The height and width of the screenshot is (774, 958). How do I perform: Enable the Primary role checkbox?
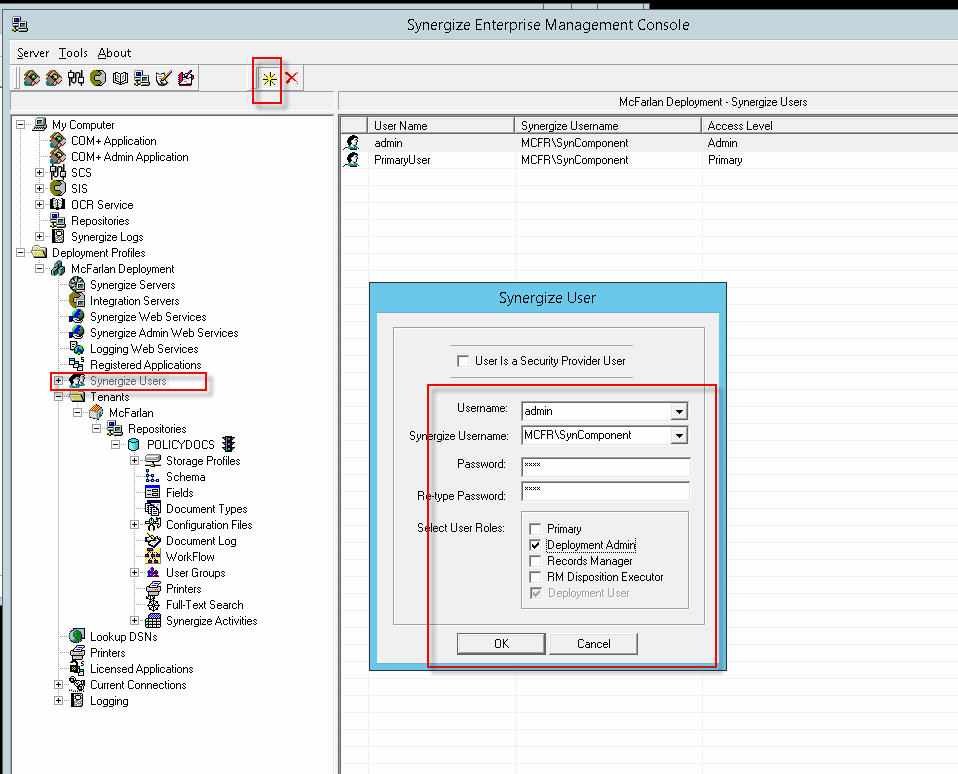535,529
